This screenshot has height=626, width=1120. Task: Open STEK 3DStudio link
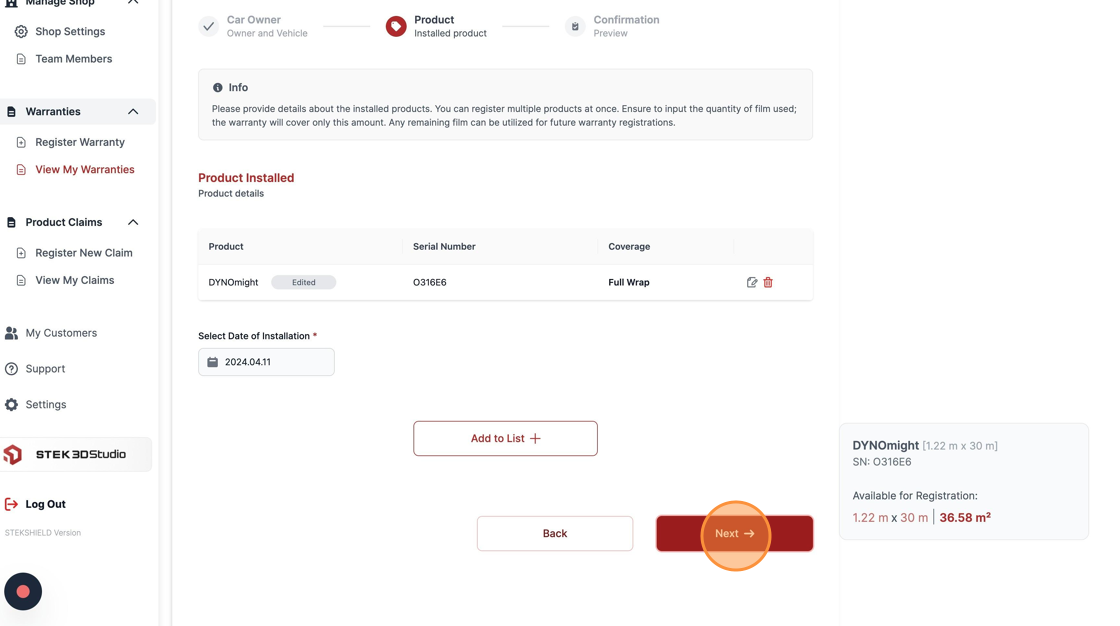(76, 454)
